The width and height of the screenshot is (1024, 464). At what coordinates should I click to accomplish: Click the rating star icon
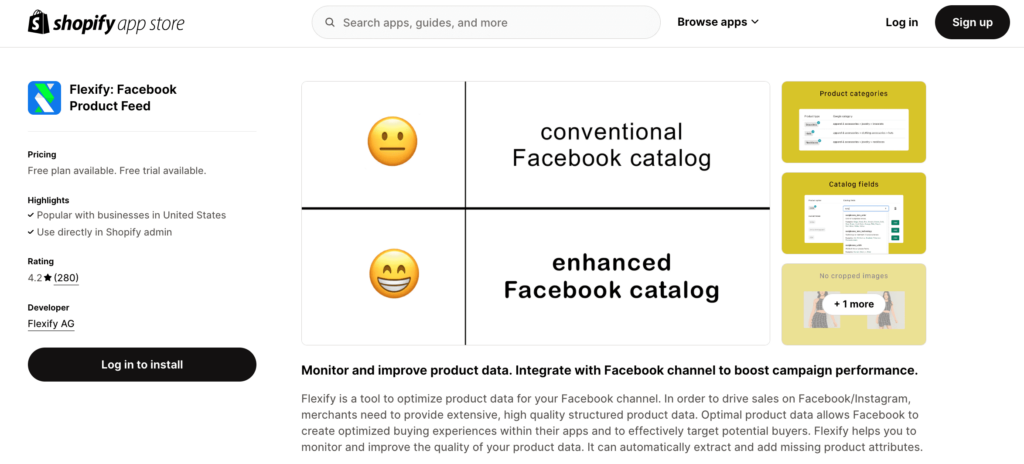[48, 278]
